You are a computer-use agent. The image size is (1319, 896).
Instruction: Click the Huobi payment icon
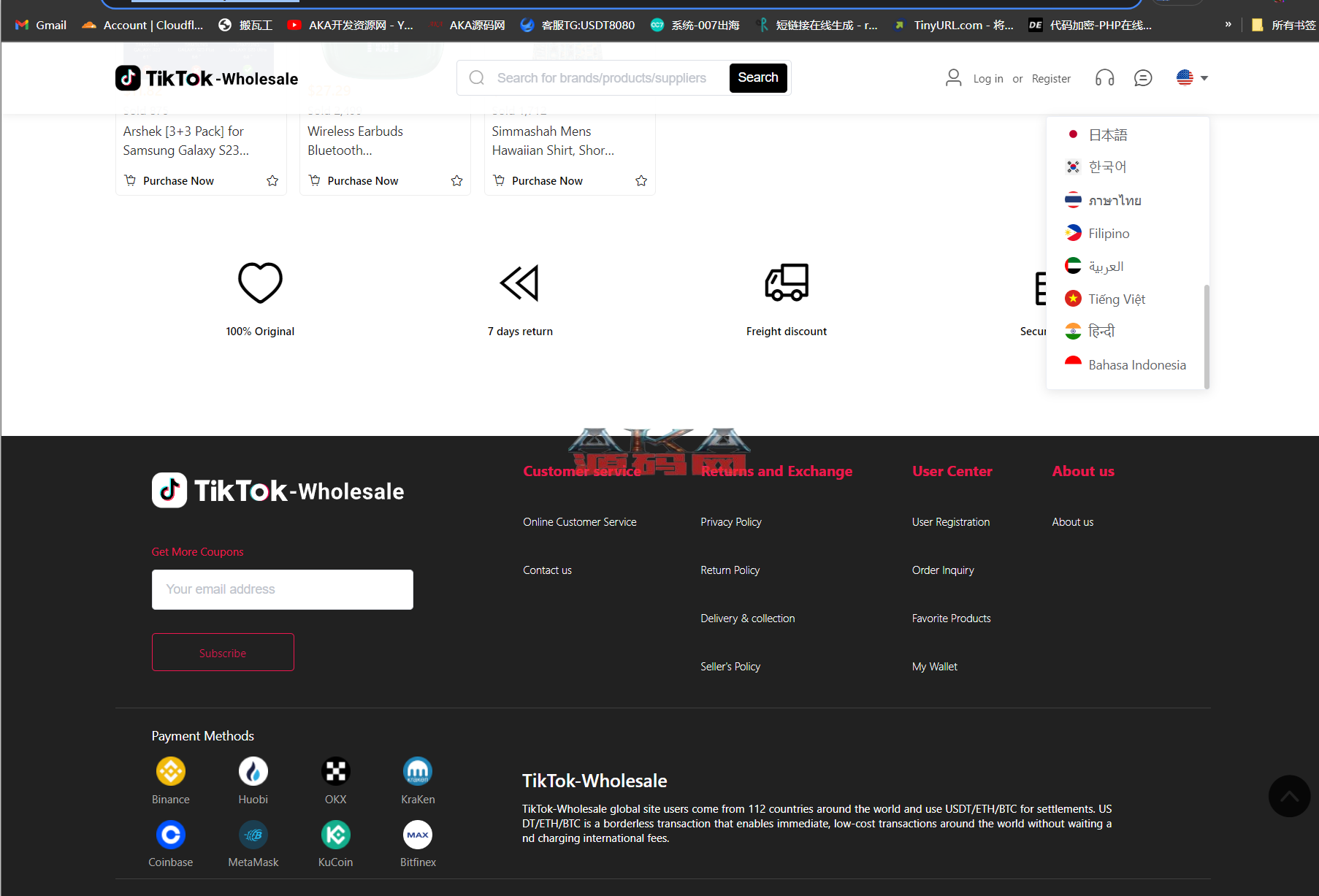[x=253, y=771]
